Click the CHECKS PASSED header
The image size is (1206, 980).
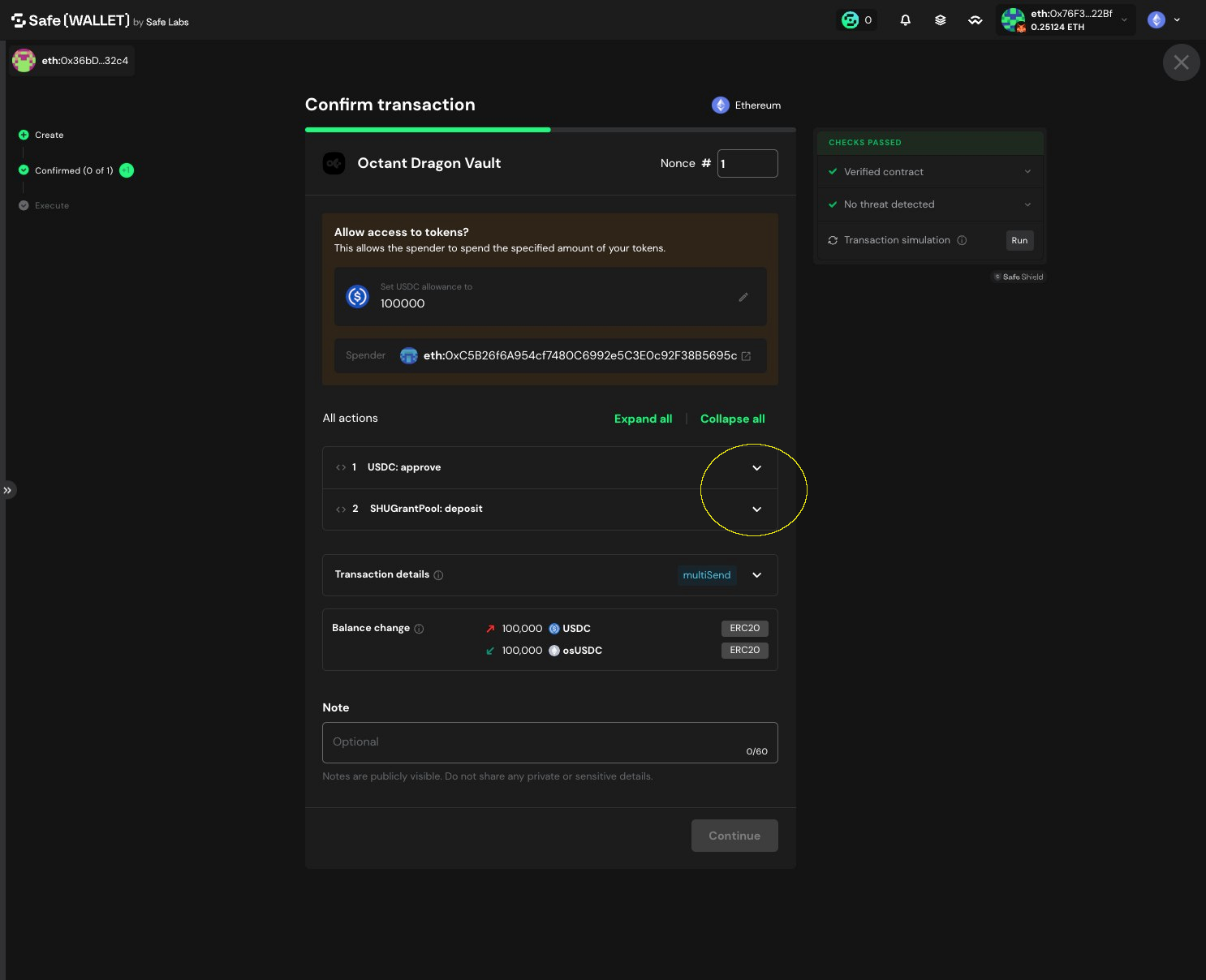click(865, 143)
